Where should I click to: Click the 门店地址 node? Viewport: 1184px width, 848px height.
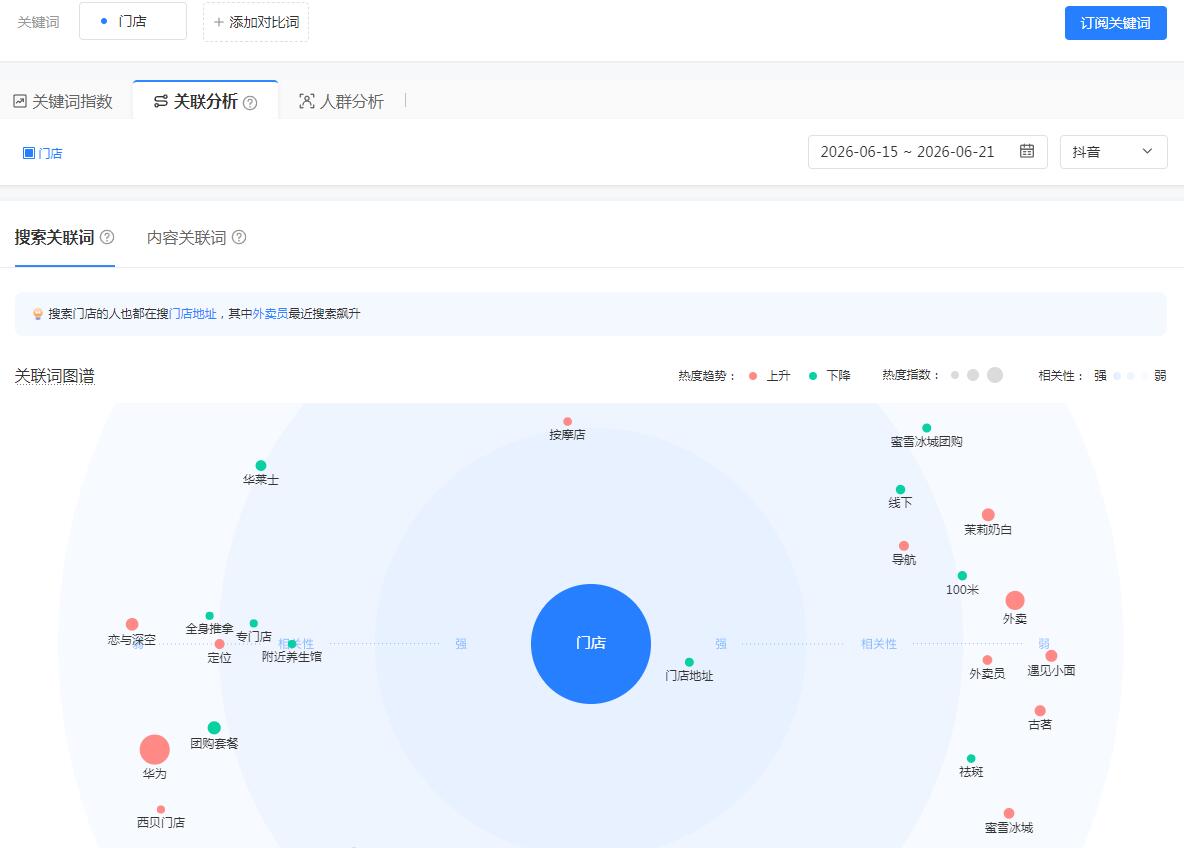click(x=689, y=662)
